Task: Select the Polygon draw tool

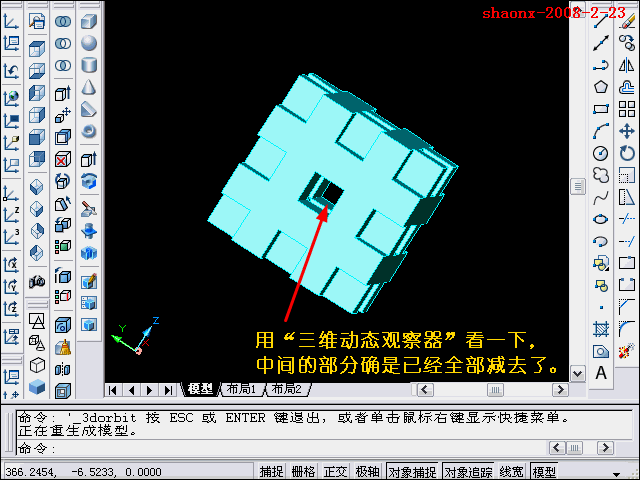Action: tap(600, 87)
